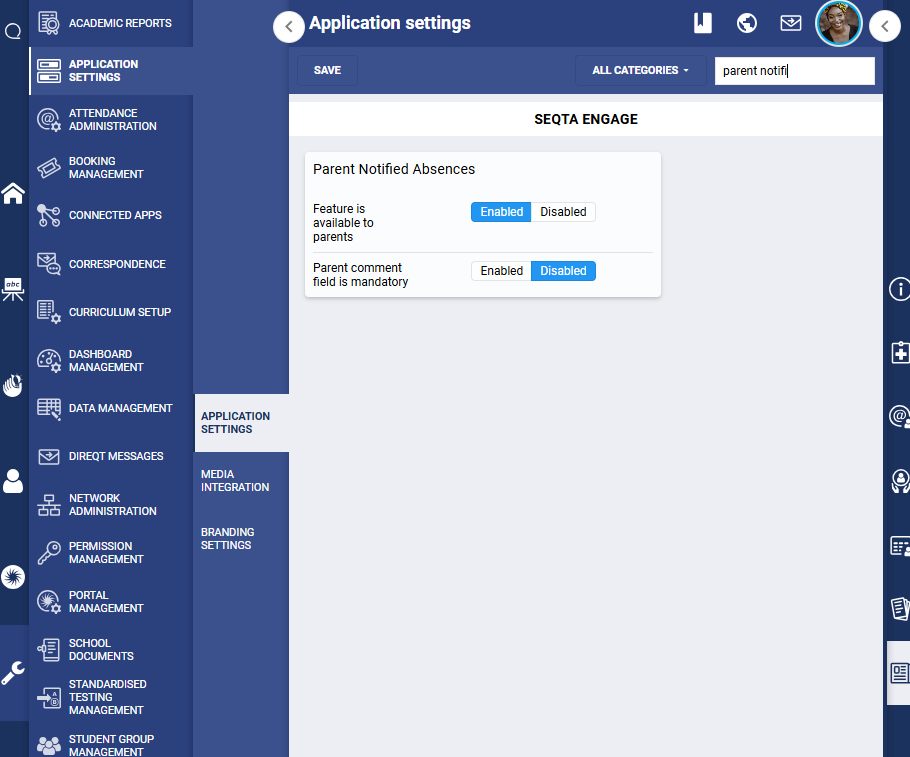Click the settings search input field

pyautogui.click(x=794, y=71)
